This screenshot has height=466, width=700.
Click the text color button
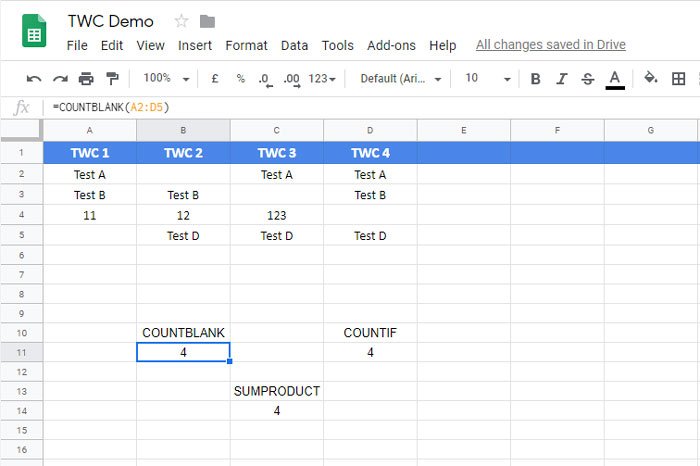tap(615, 79)
